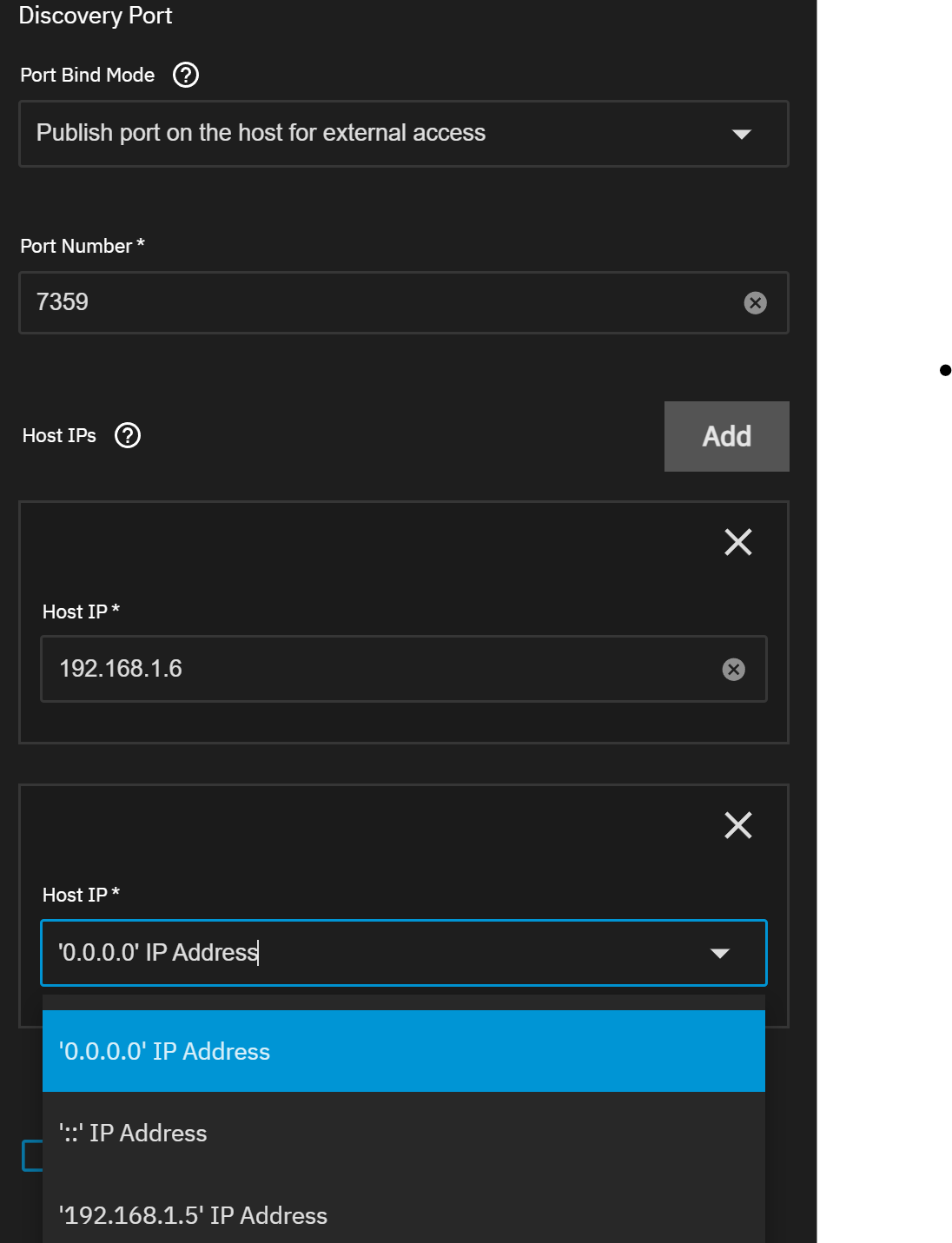This screenshot has width=952, height=1243.
Task: Clear the 192.168.1.6 Host IP value
Action: [733, 669]
